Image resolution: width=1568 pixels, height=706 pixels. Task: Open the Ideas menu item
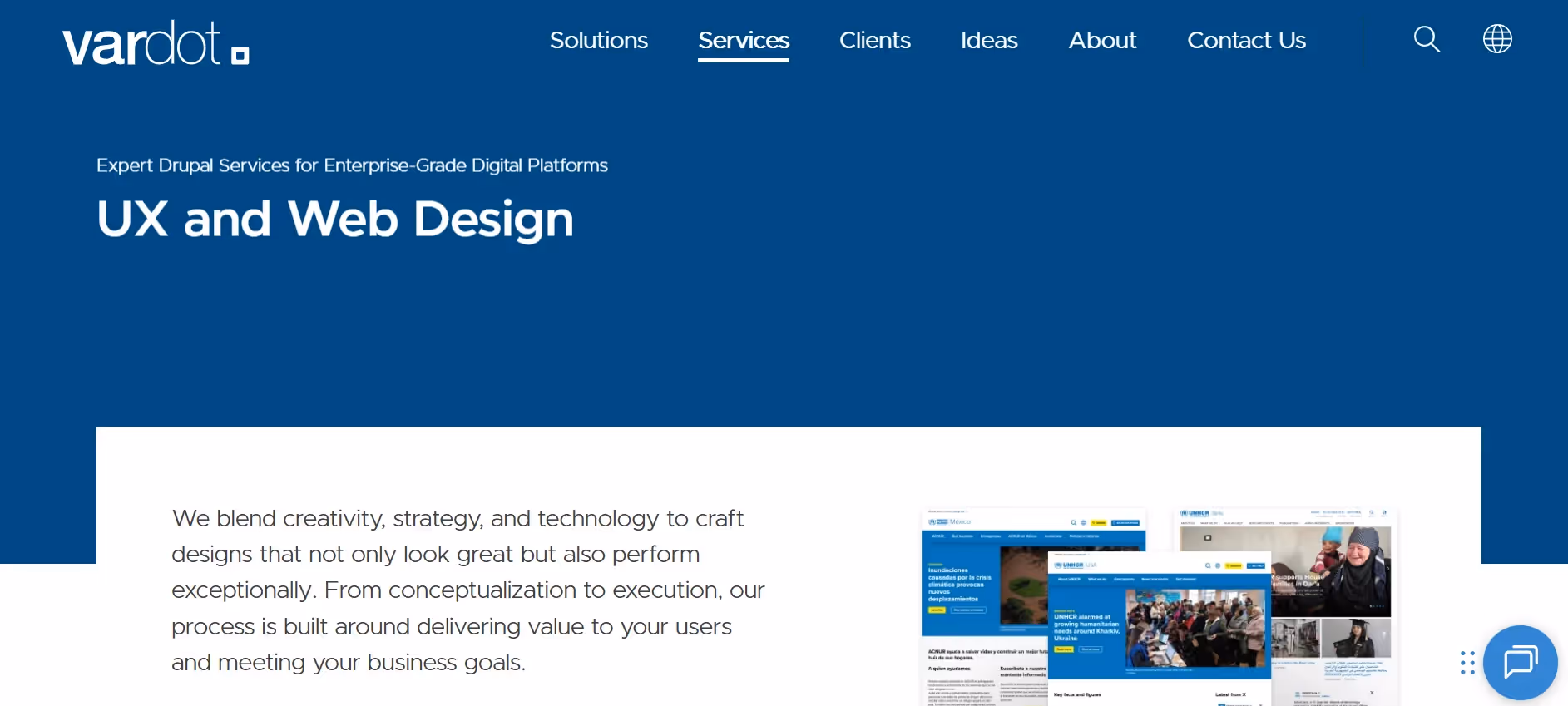click(x=989, y=40)
